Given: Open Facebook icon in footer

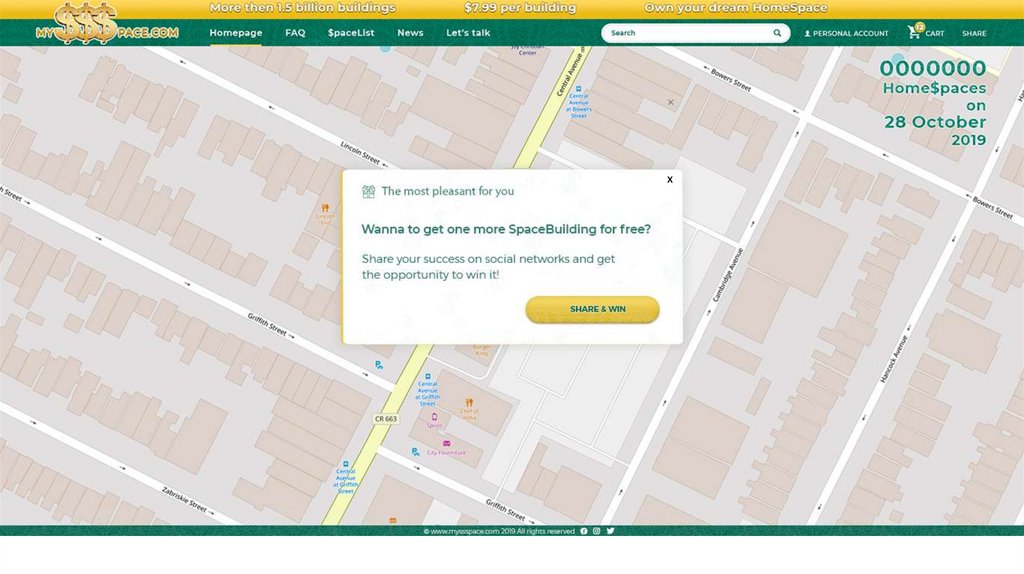Looking at the screenshot, I should 584,531.
